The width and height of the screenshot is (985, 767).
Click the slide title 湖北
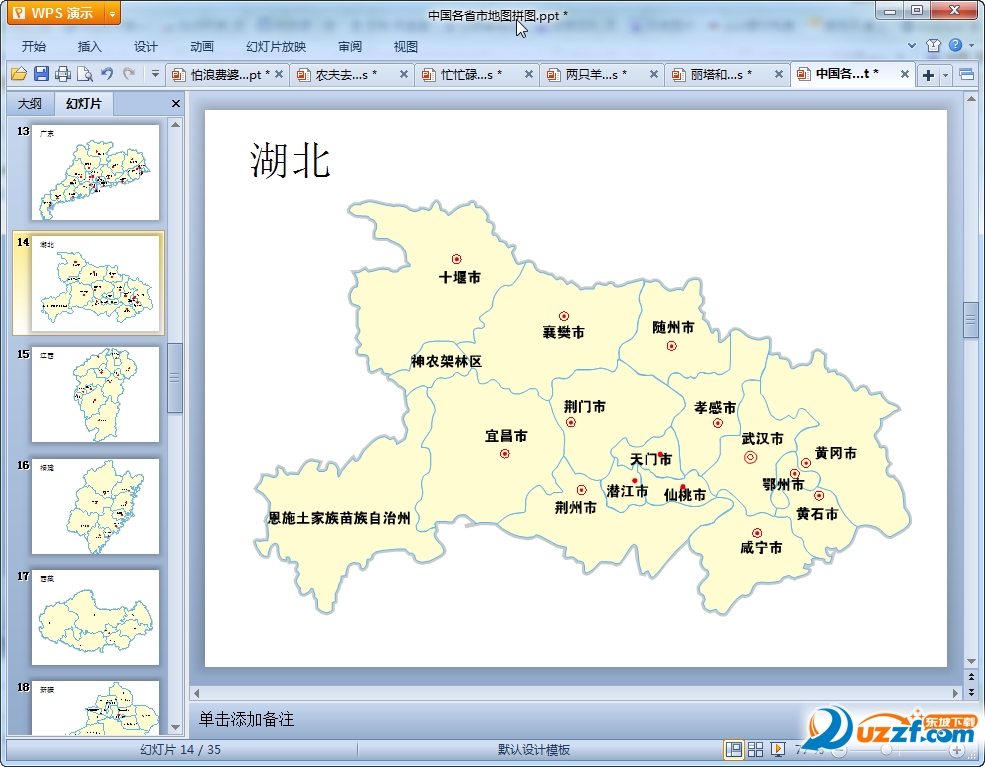(290, 160)
